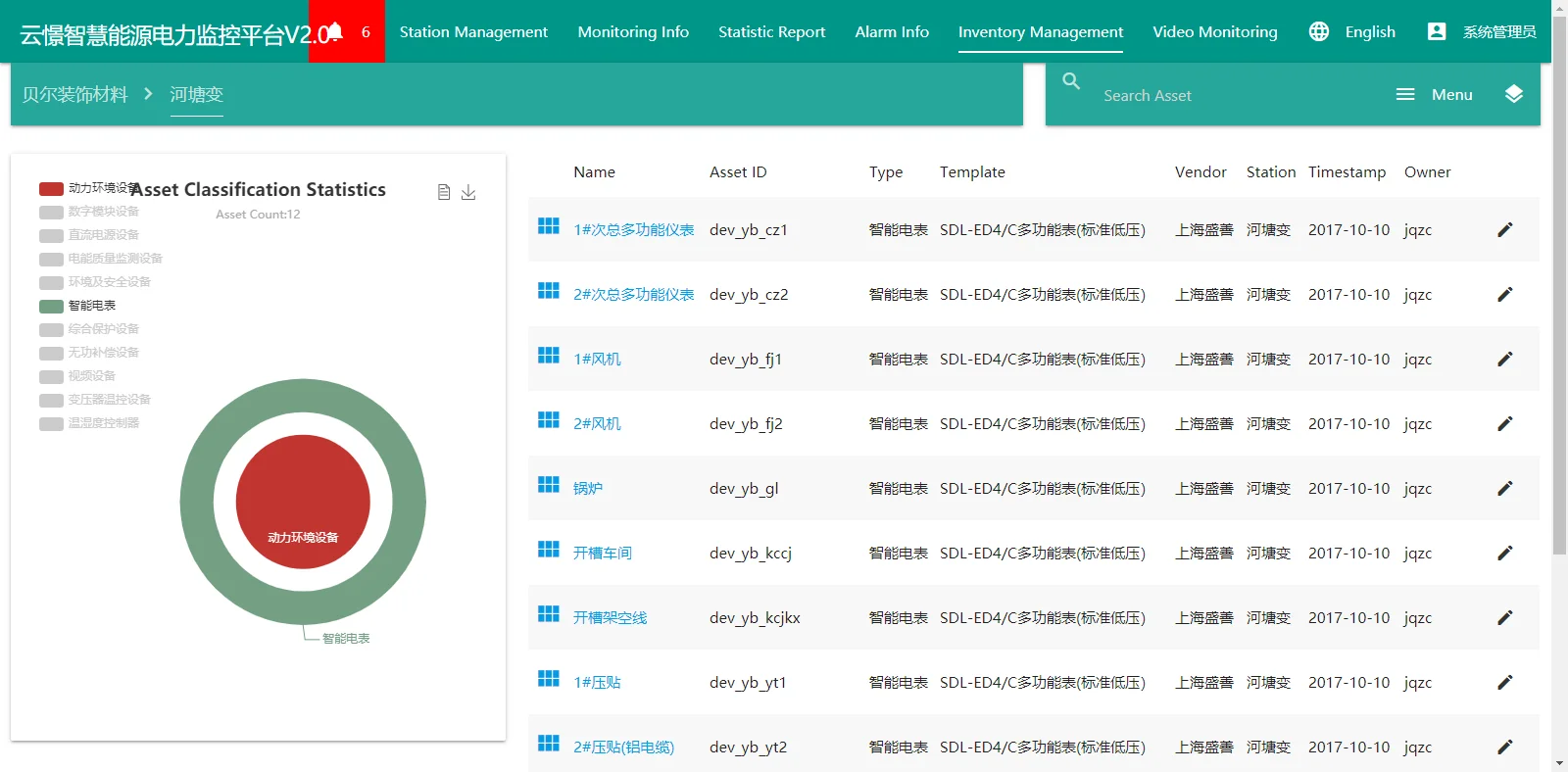Expand the hamburger Menu
This screenshot has height=772, width=1568.
pos(1434,95)
